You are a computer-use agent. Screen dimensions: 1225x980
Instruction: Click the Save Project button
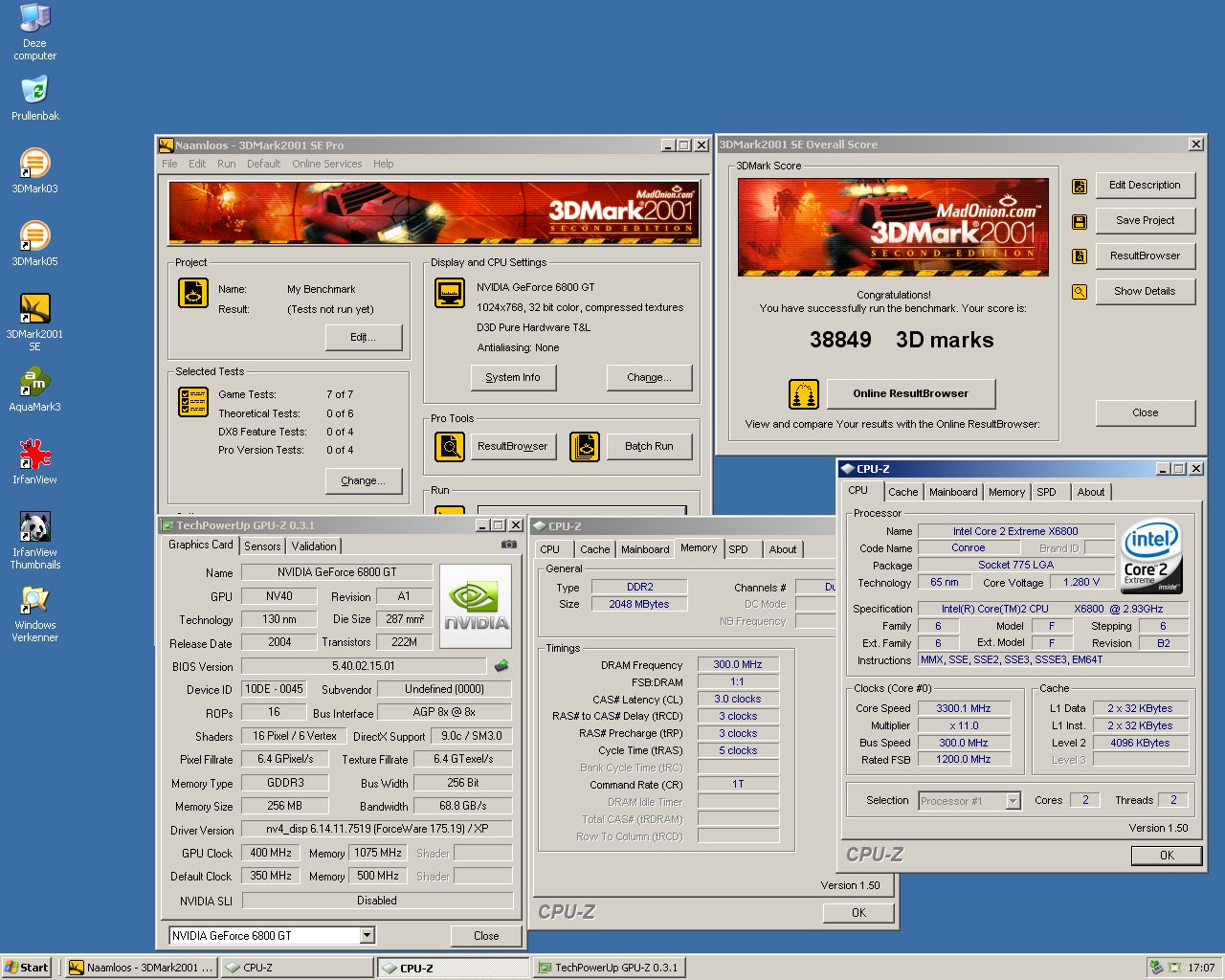click(x=1145, y=220)
